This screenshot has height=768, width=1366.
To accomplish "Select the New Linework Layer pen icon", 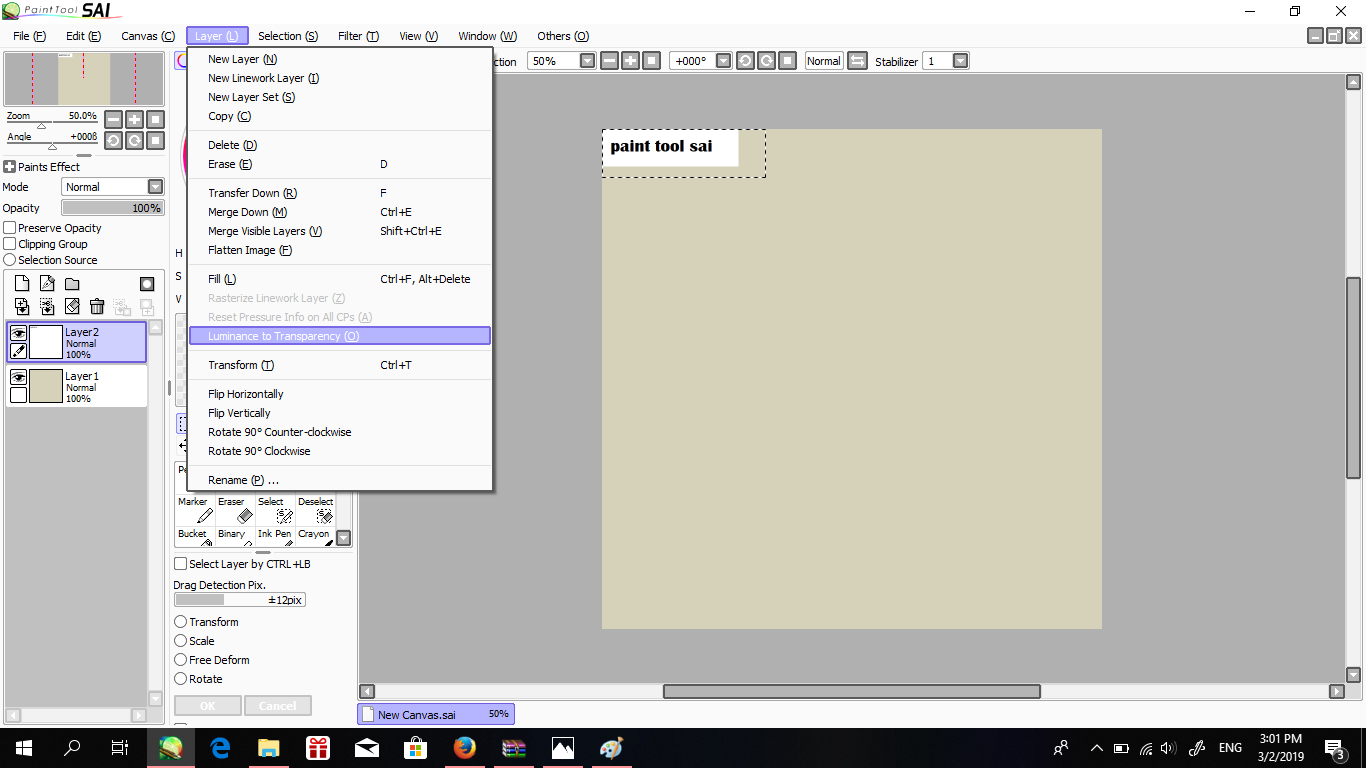I will coord(47,283).
